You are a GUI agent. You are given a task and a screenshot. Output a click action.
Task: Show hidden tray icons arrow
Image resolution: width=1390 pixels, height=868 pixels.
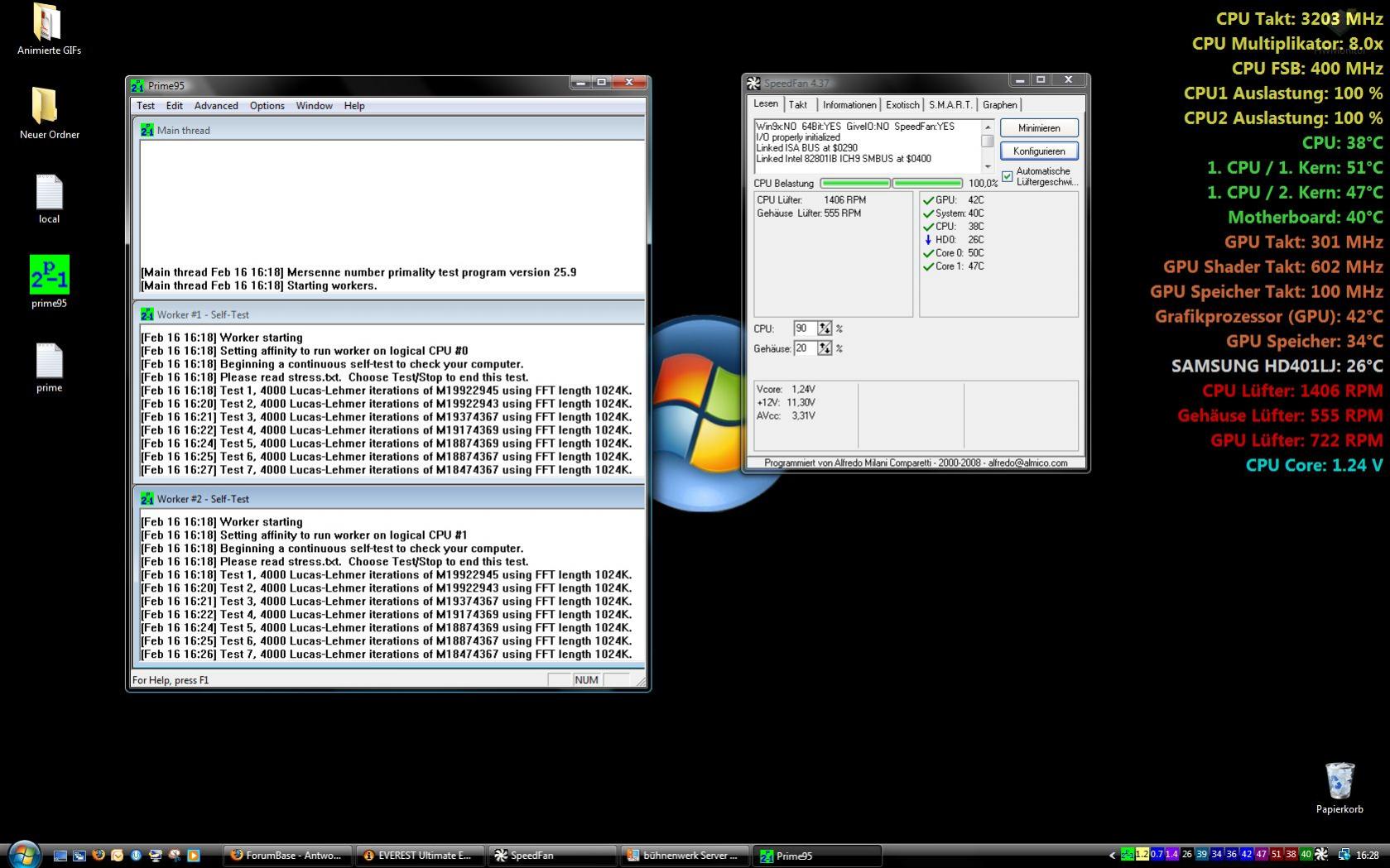1112,856
